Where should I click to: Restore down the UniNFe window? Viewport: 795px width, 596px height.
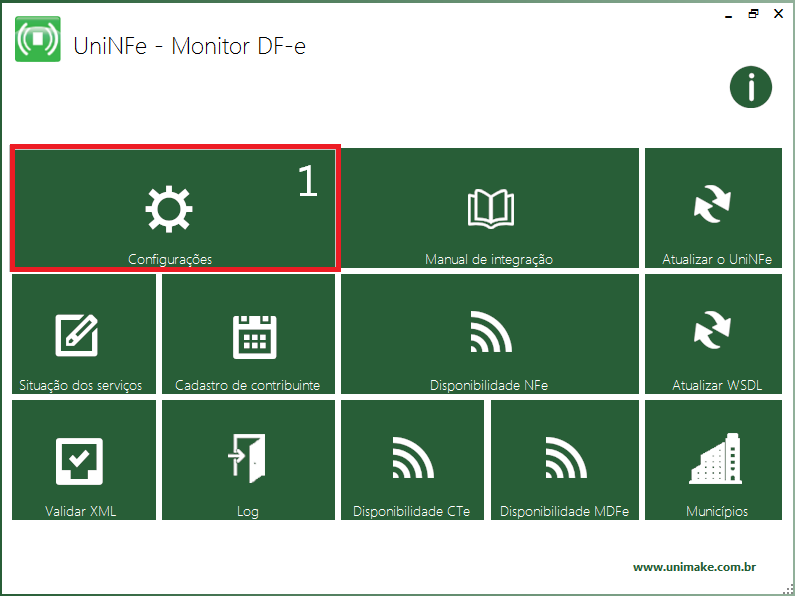click(753, 14)
